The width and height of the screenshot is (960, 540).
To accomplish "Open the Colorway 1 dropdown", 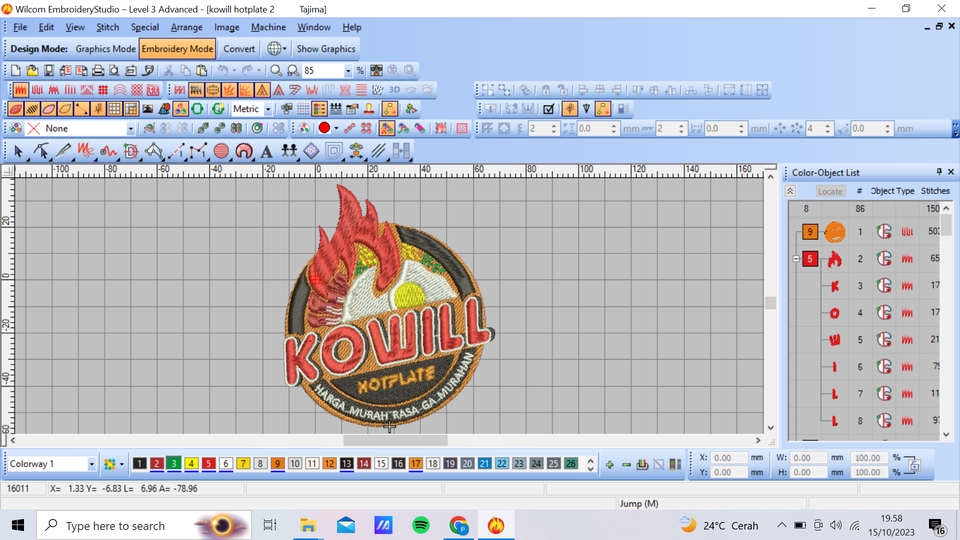I will click(91, 464).
